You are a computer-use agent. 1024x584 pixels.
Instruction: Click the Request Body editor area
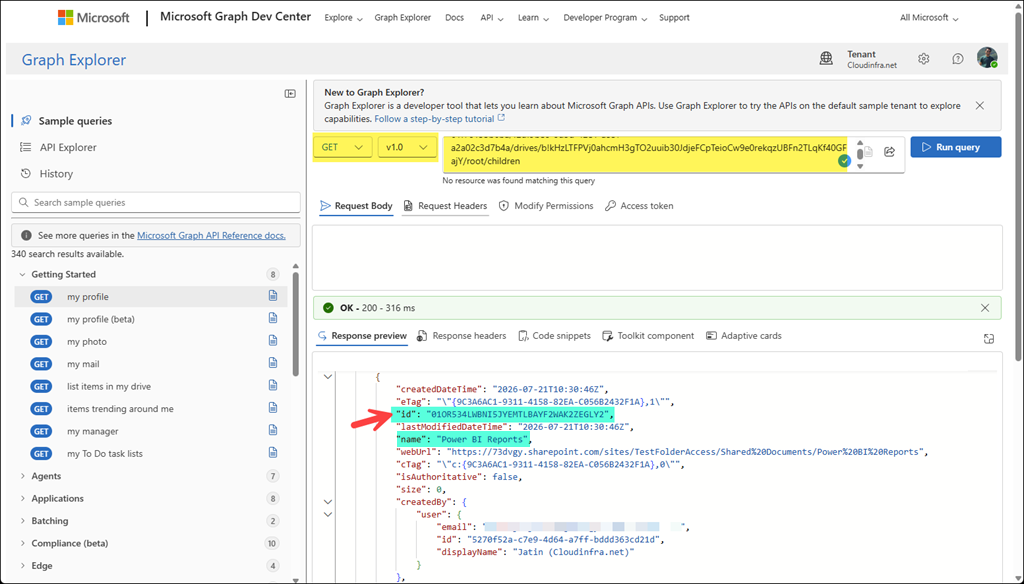657,257
